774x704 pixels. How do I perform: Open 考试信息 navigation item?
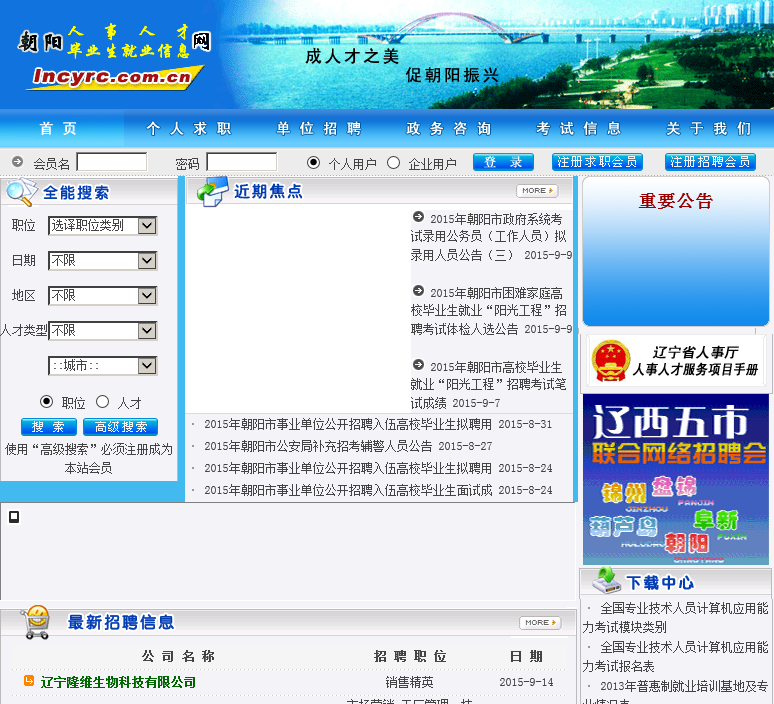pyautogui.click(x=579, y=128)
